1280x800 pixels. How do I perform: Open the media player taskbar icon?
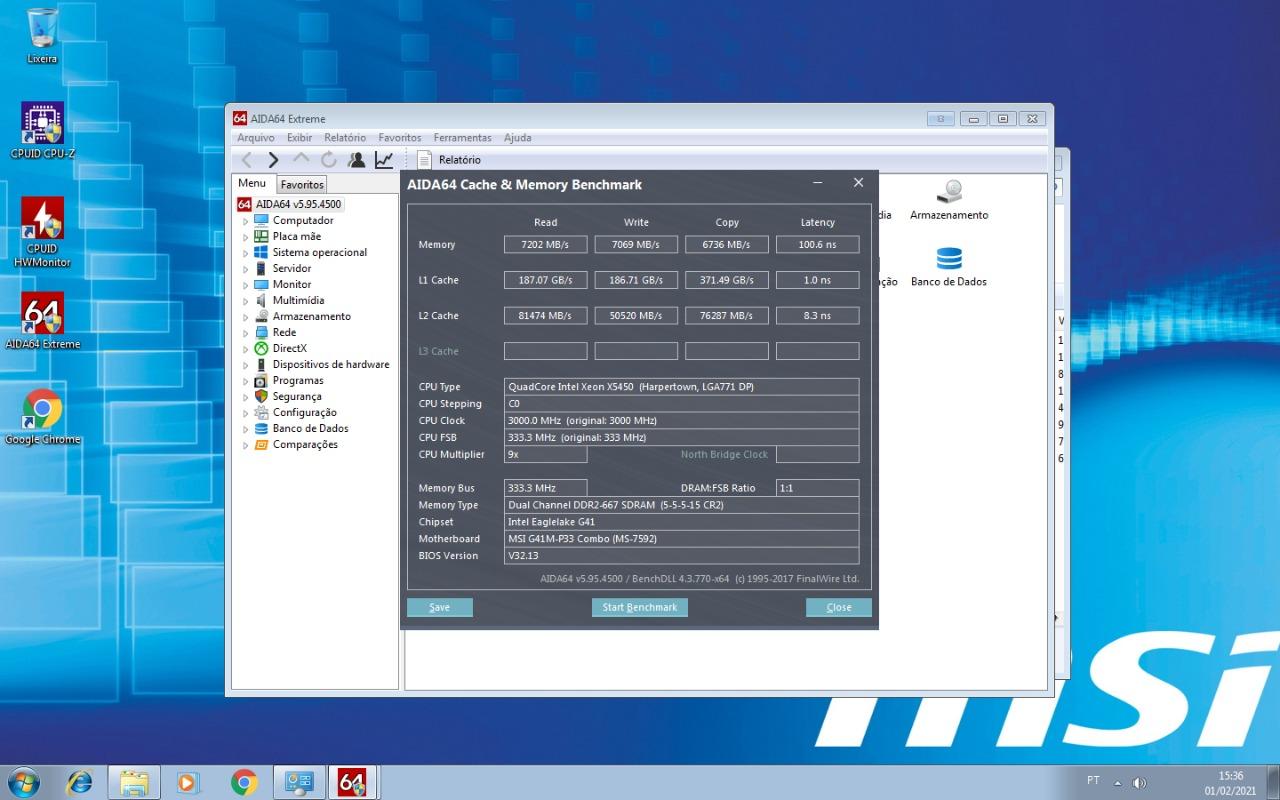point(189,782)
